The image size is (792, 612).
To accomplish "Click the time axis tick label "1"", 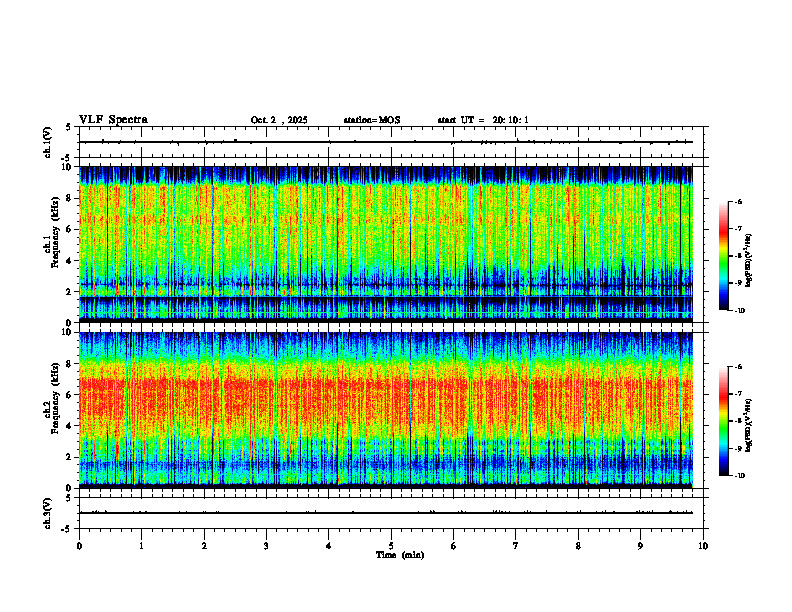I will pyautogui.click(x=141, y=546).
